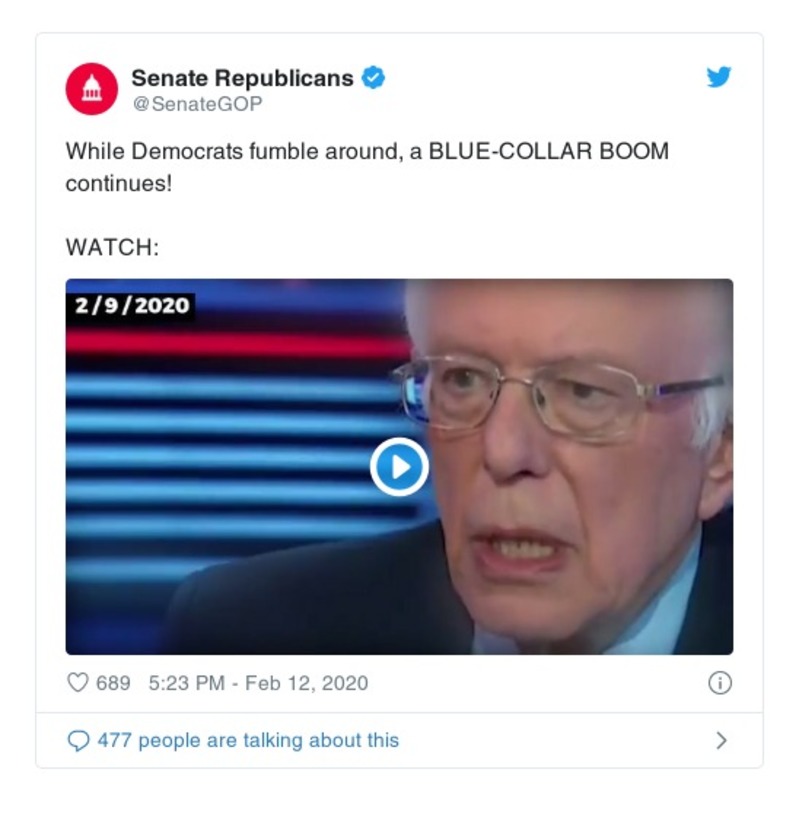Visit the @SenateGOP handle link
This screenshot has width=799, height=817.
pyautogui.click(x=198, y=104)
